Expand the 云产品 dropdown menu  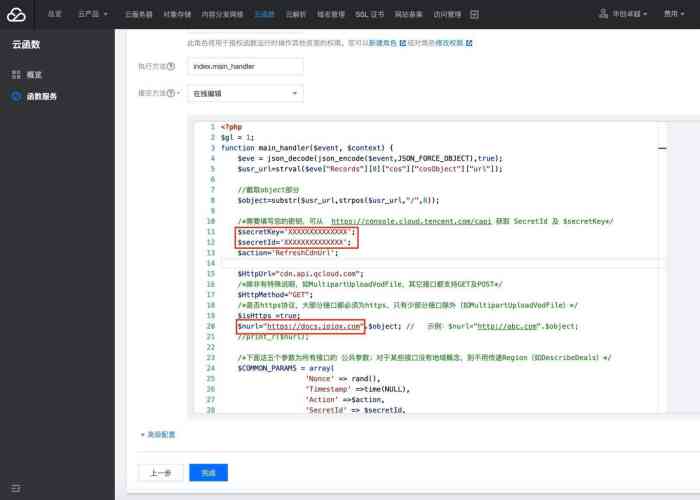[93, 14]
